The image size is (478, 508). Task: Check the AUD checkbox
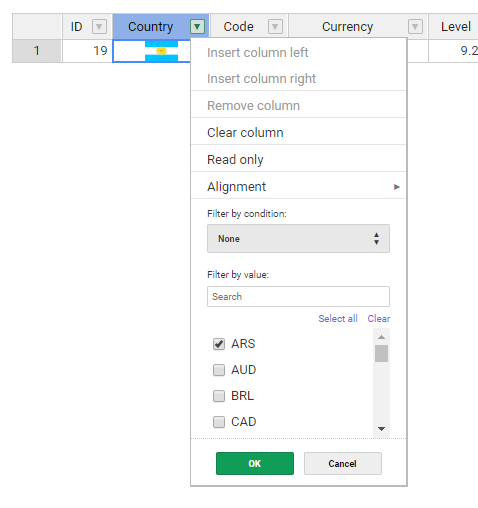pyautogui.click(x=219, y=370)
